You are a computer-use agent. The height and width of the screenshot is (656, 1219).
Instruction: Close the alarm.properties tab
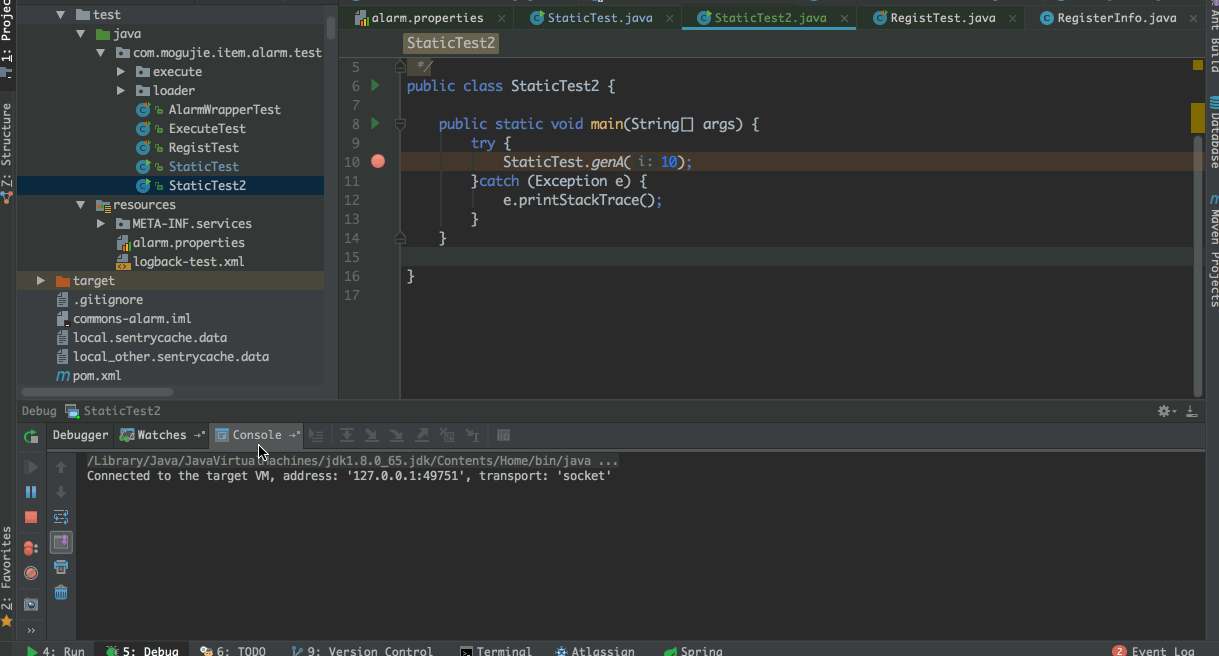(501, 18)
